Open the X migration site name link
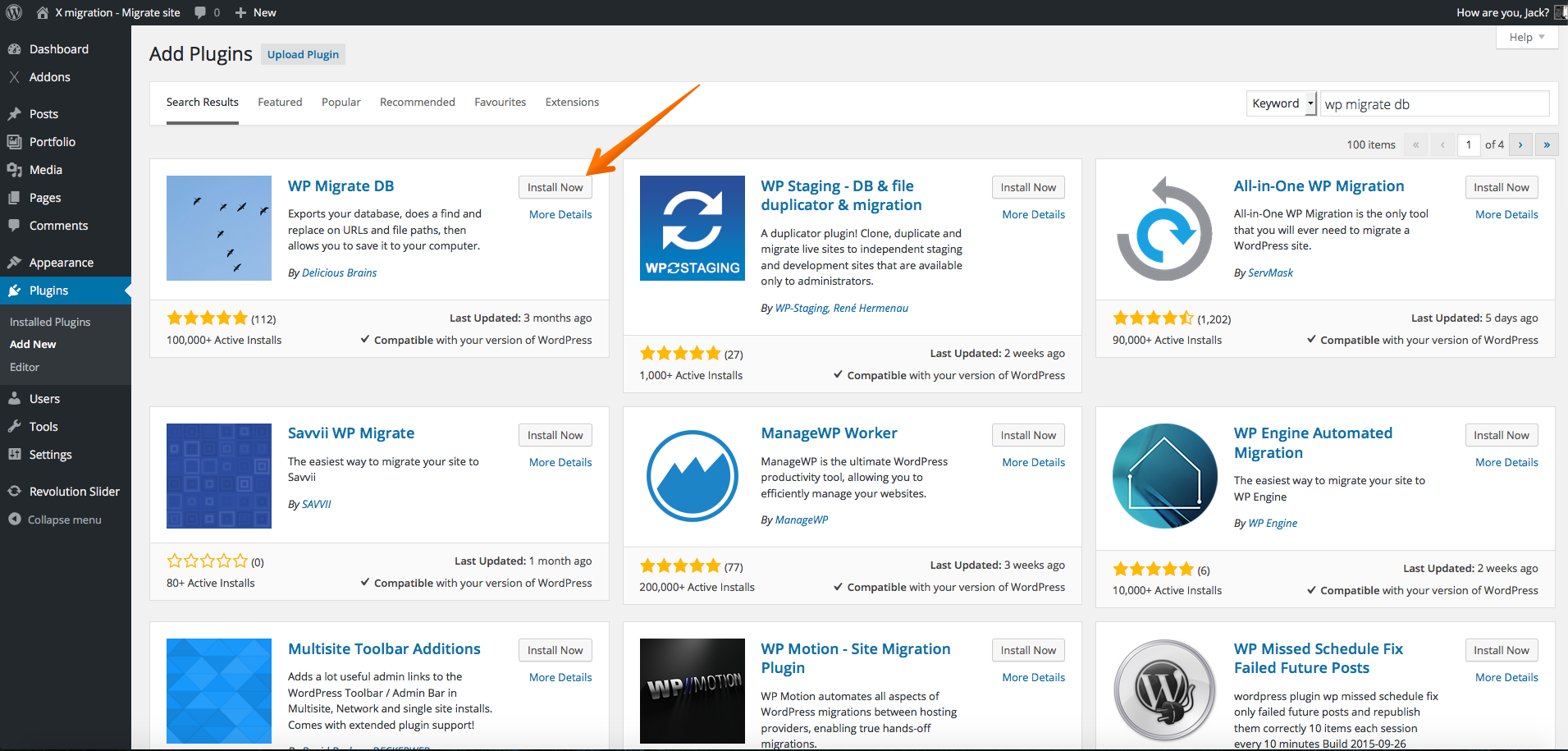The height and width of the screenshot is (751, 1568). [117, 12]
